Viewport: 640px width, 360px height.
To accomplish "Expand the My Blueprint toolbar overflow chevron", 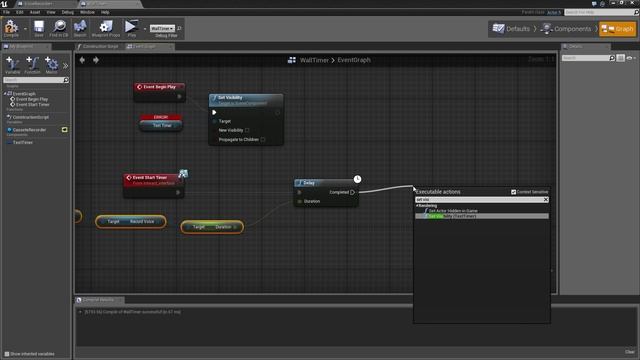I will (x=65, y=65).
